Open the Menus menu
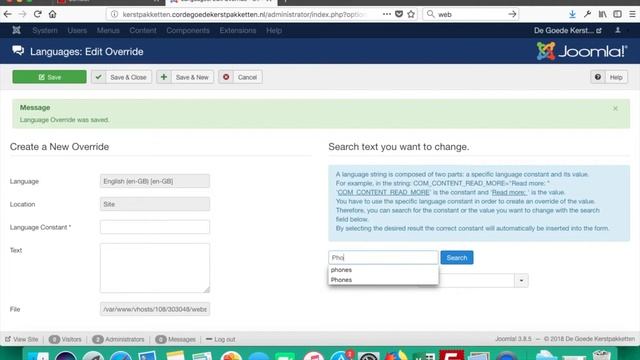 point(108,31)
